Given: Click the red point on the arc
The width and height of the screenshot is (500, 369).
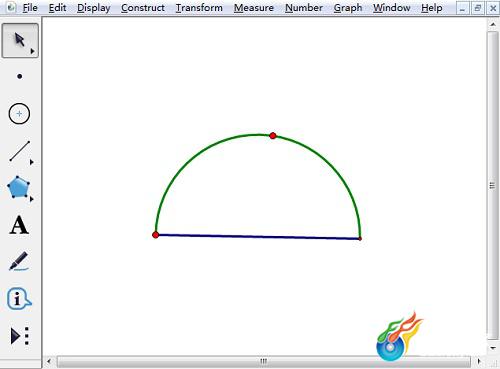Looking at the screenshot, I should click(x=273, y=136).
